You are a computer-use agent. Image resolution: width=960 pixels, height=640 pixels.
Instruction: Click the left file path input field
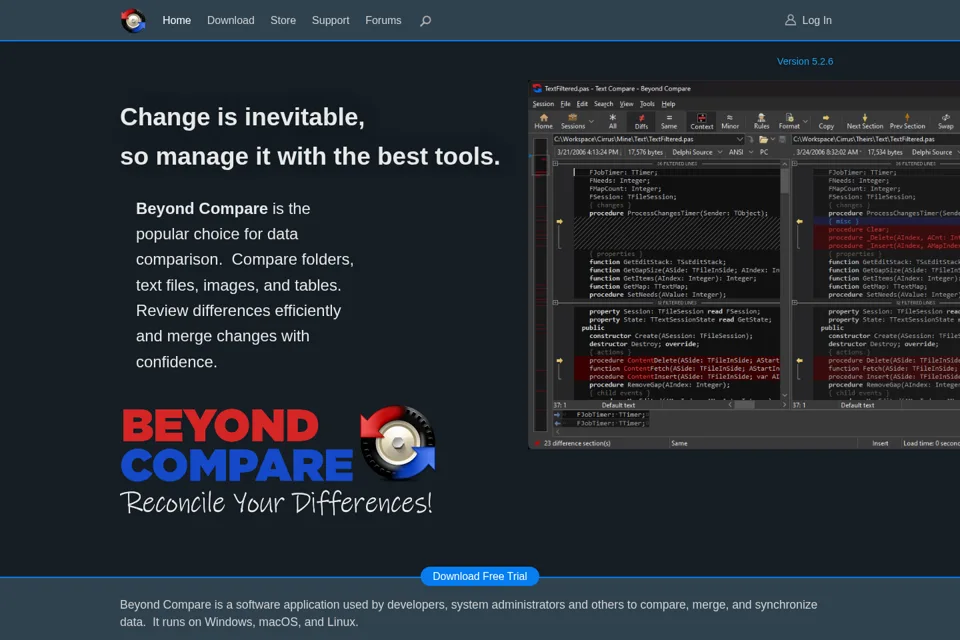[x=648, y=140]
